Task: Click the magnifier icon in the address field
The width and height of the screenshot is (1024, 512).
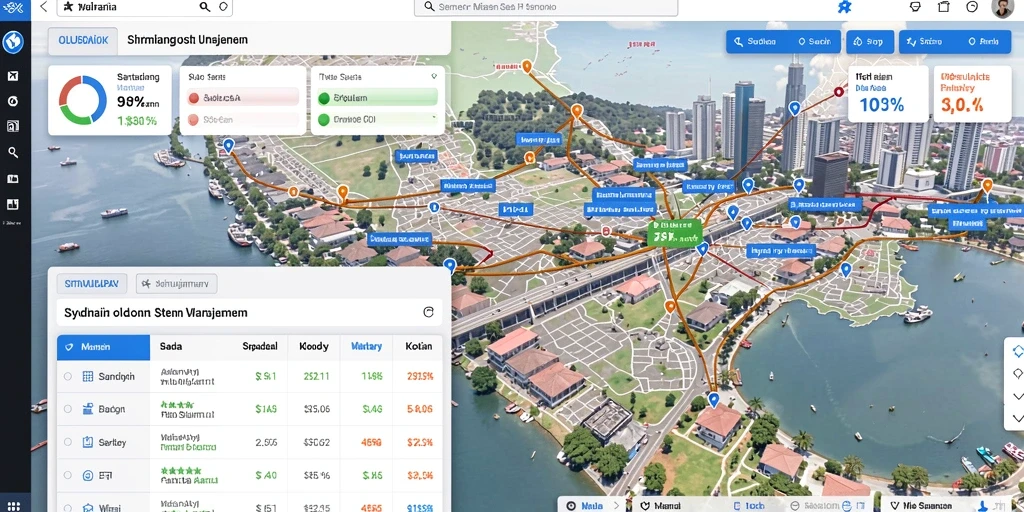Action: pyautogui.click(x=204, y=7)
